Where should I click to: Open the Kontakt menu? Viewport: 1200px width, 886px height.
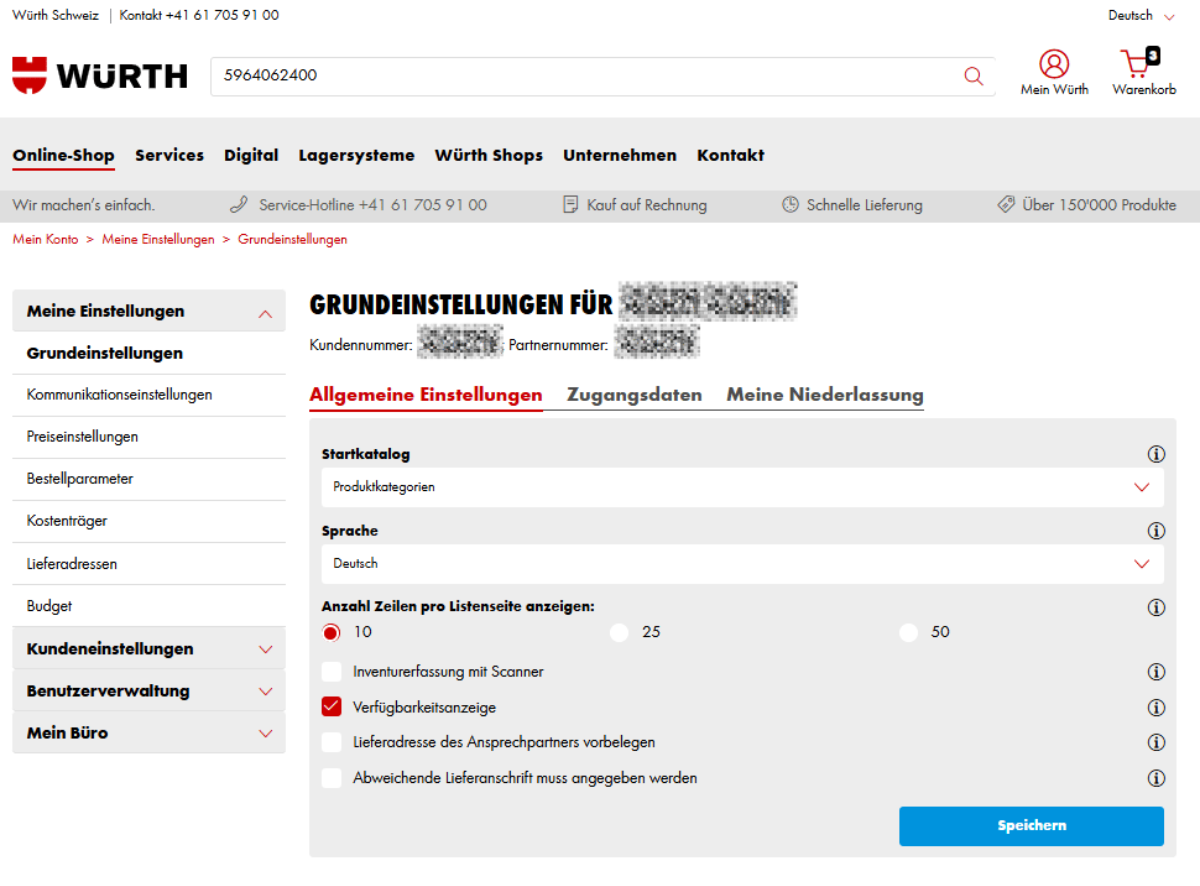[x=731, y=155]
